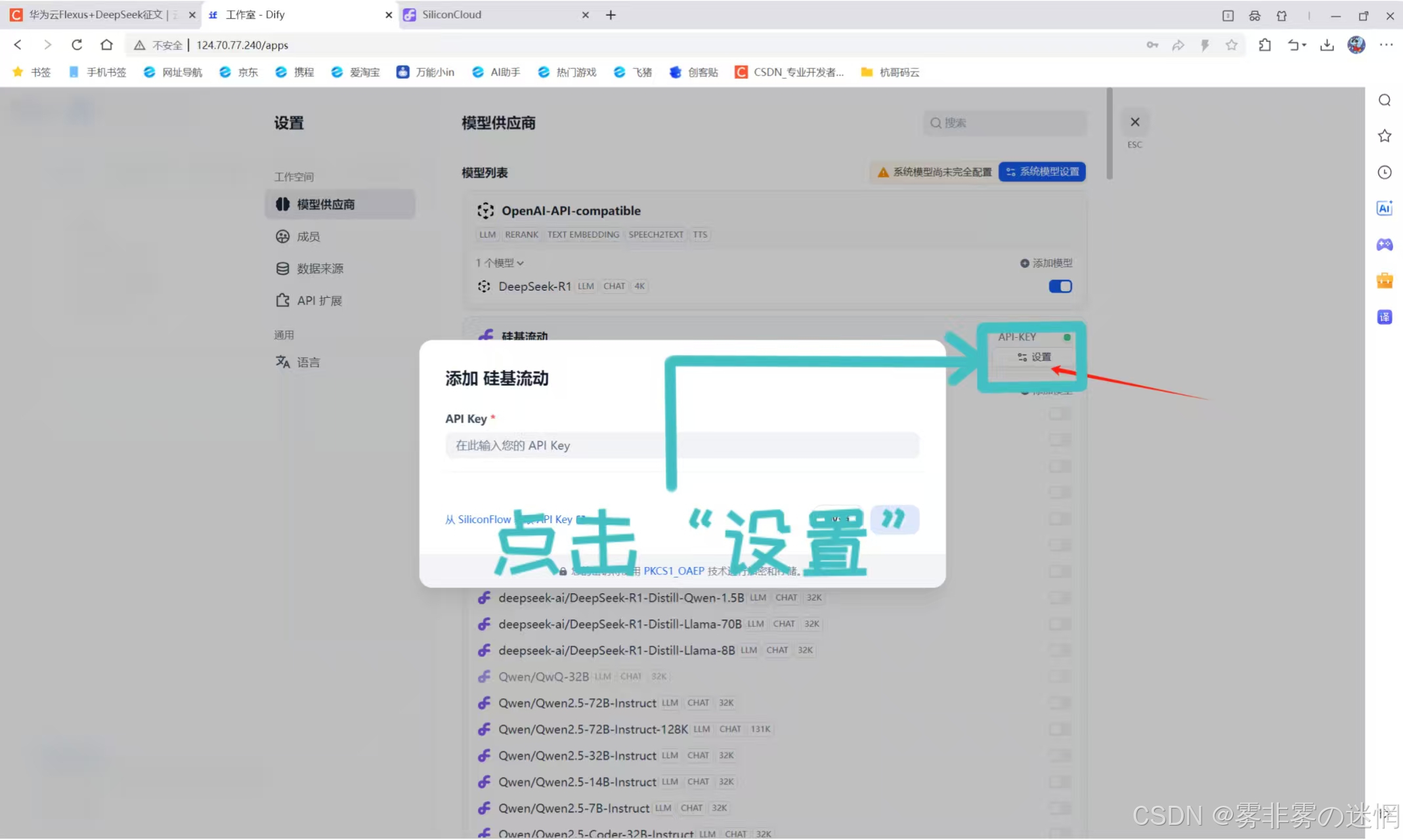Open the browser more options menu
The image size is (1403, 840).
coord(1386,45)
